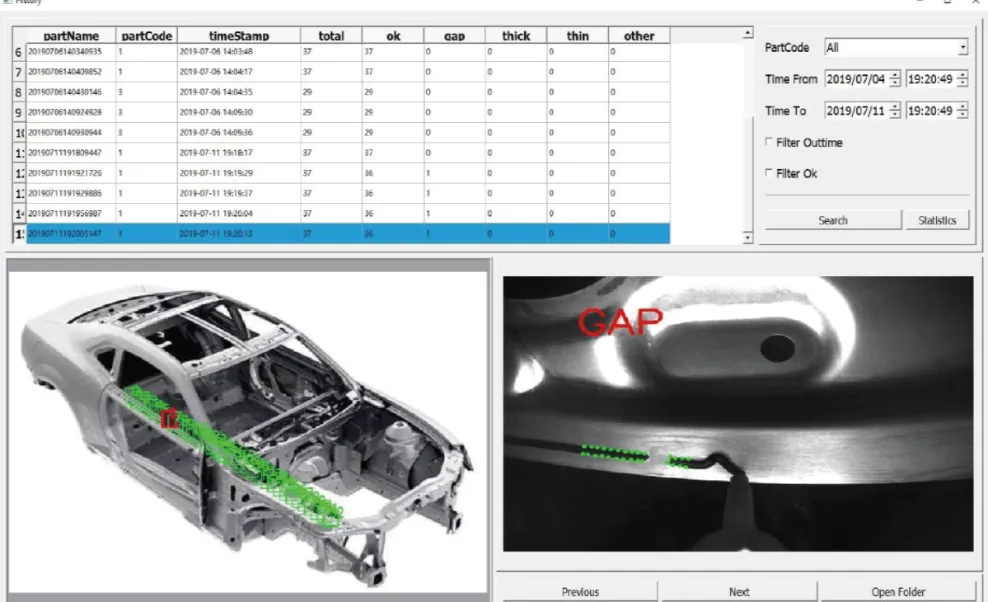Click the Time From date stepper arrows

click(894, 79)
